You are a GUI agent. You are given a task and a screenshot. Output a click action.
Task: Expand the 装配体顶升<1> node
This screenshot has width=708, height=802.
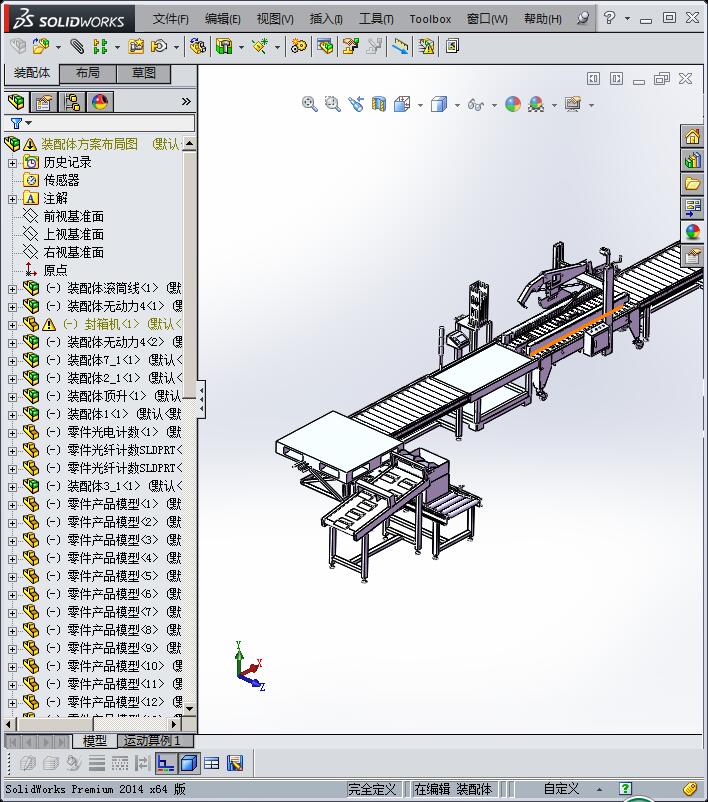coord(12,397)
